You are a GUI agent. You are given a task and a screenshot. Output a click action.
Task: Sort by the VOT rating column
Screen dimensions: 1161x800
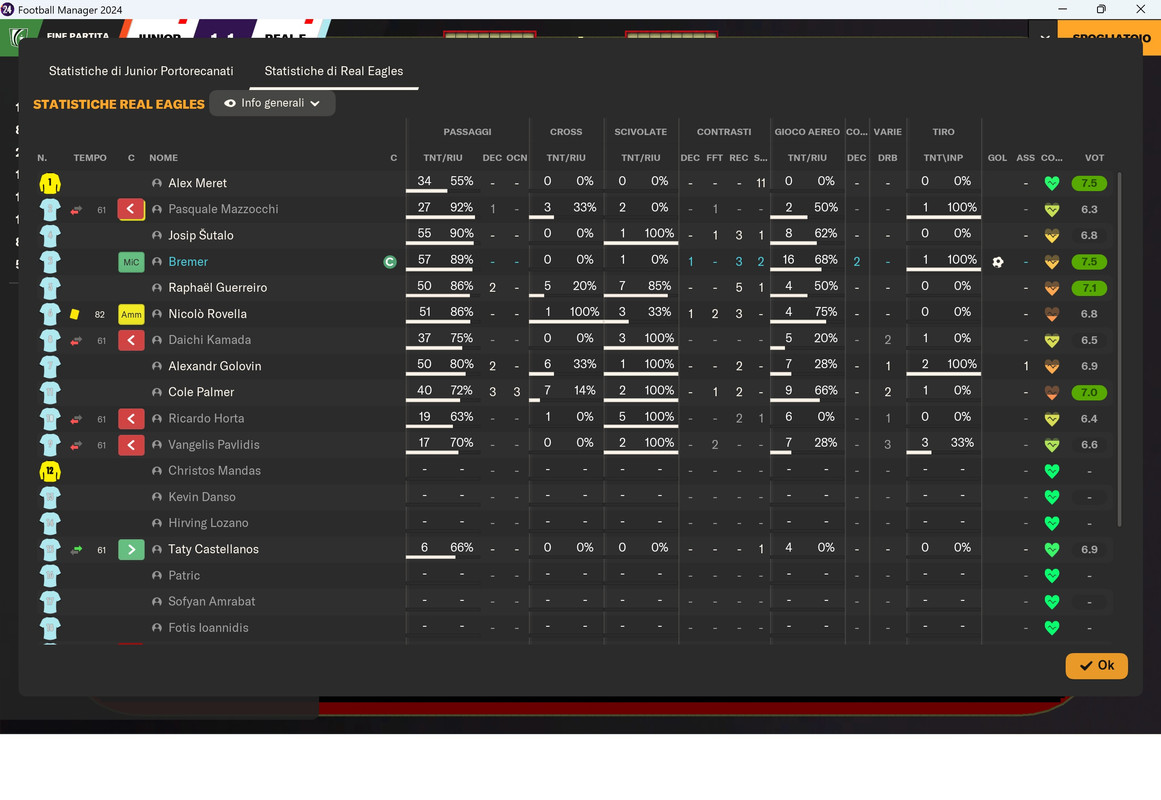pos(1094,158)
